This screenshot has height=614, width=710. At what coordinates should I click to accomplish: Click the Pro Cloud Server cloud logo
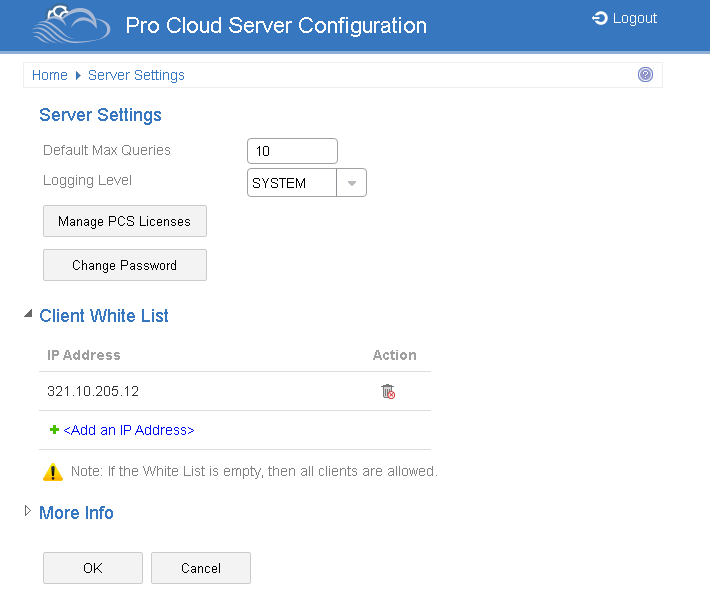pos(72,24)
